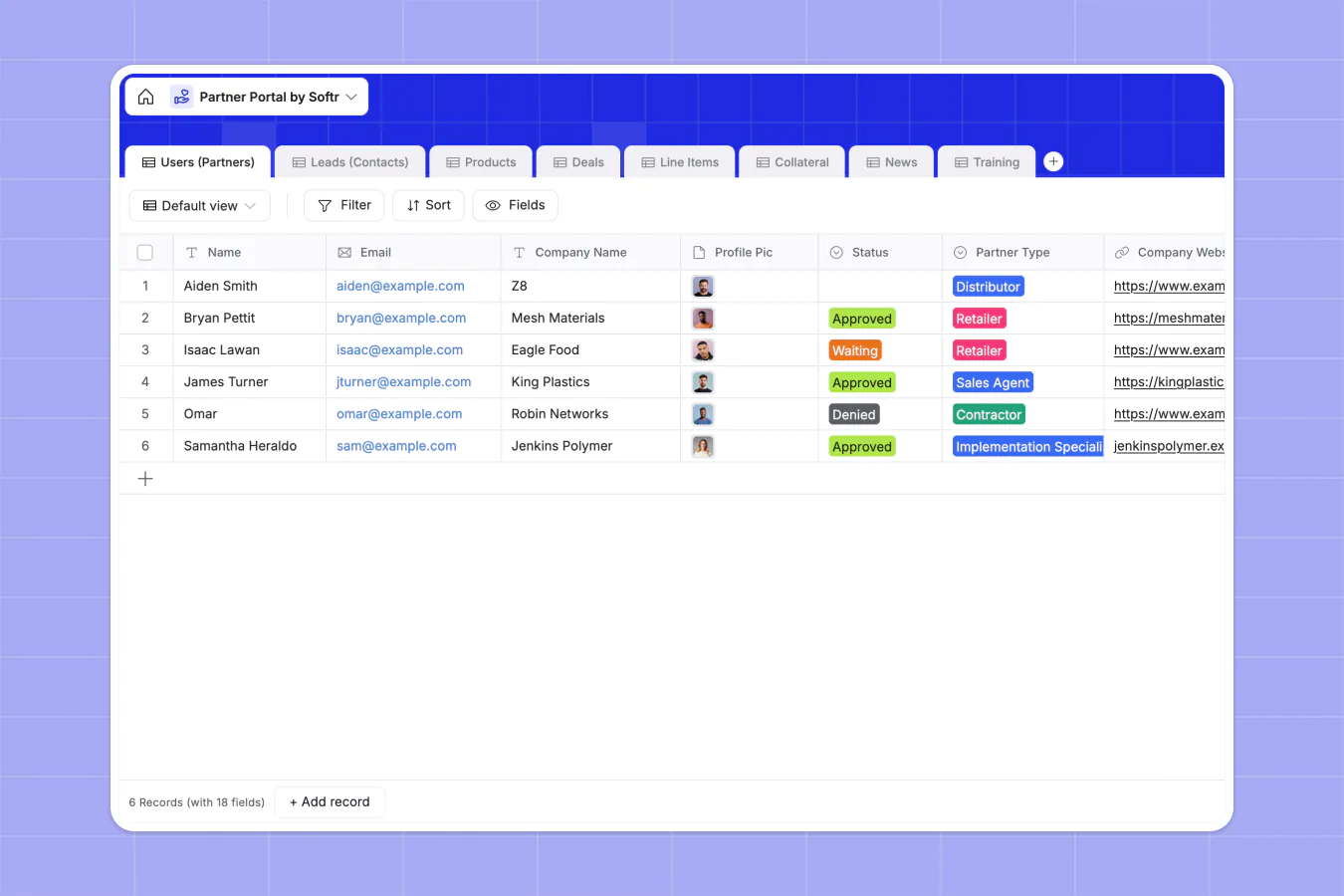
Task: Open the isaac@example.com email link
Action: (x=399, y=349)
